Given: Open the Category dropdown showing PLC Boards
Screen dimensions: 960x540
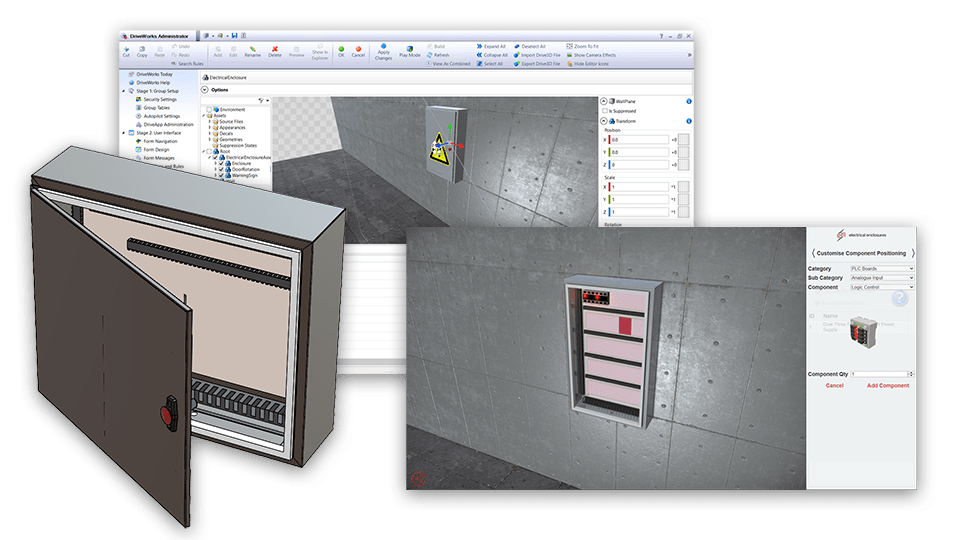Looking at the screenshot, I should tap(880, 268).
